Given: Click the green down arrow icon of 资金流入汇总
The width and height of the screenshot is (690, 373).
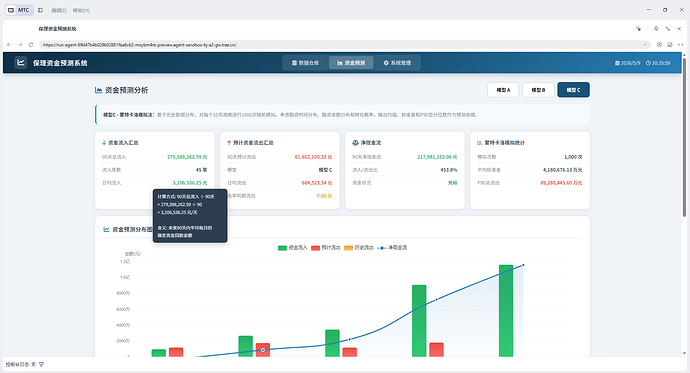Looking at the screenshot, I should click(104, 143).
